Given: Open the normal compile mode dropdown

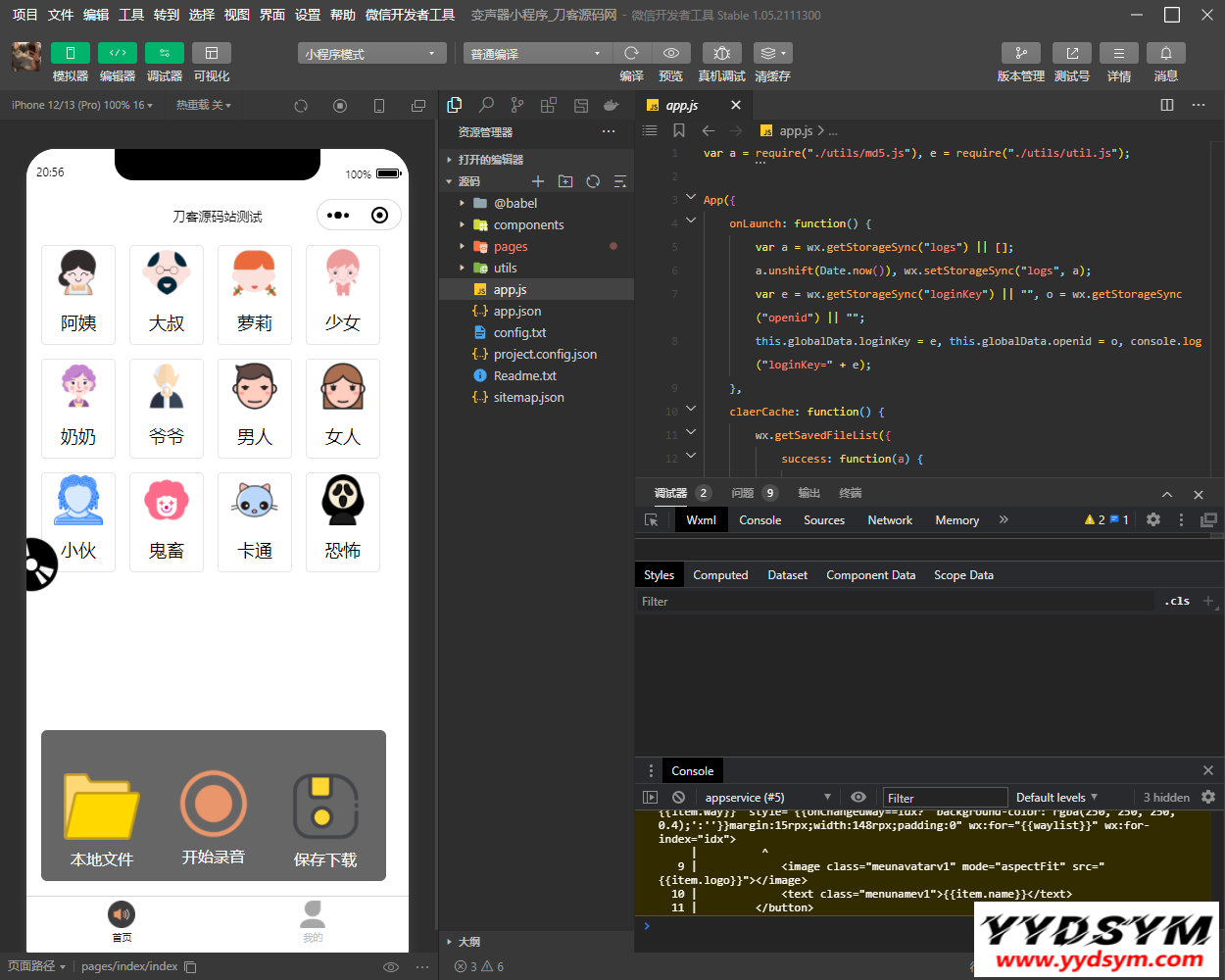Looking at the screenshot, I should [x=536, y=54].
